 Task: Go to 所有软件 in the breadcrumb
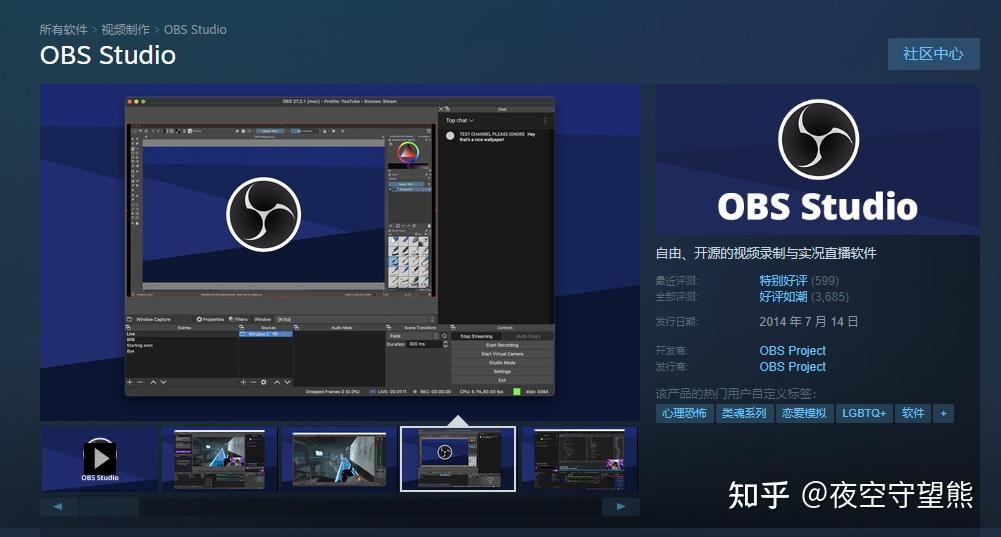[x=63, y=29]
